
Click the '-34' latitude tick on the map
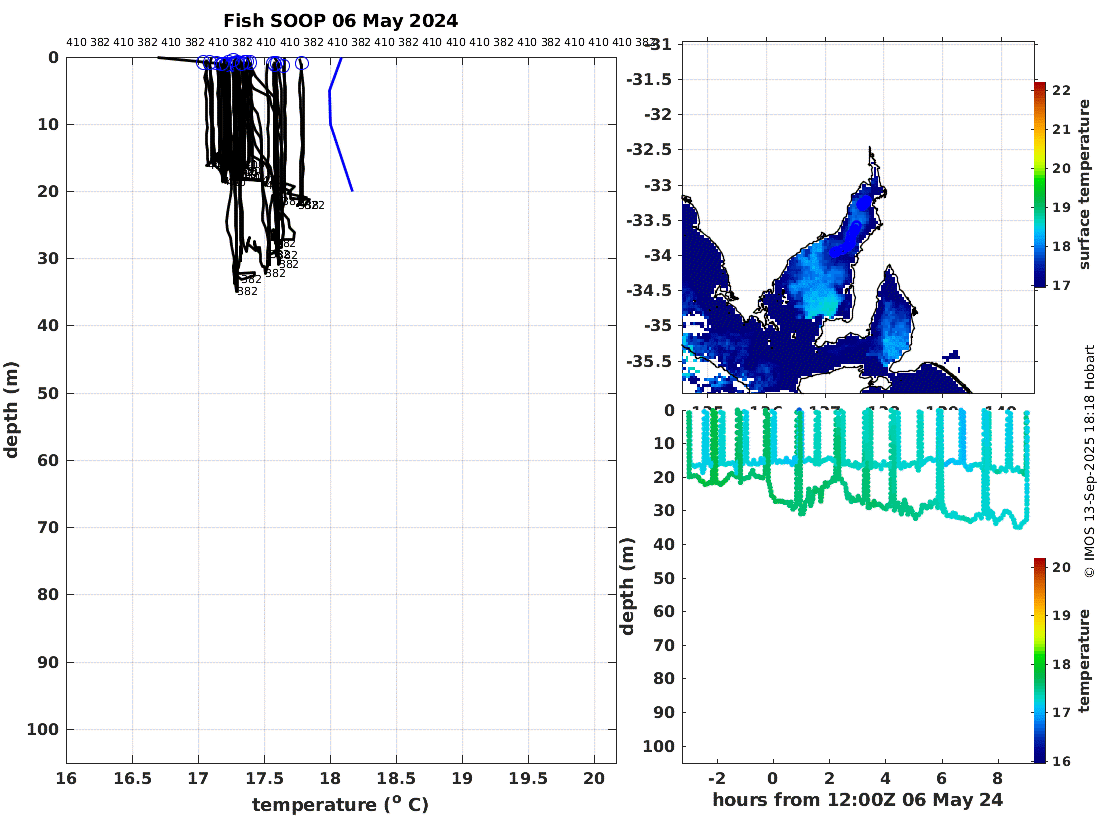tap(657, 255)
